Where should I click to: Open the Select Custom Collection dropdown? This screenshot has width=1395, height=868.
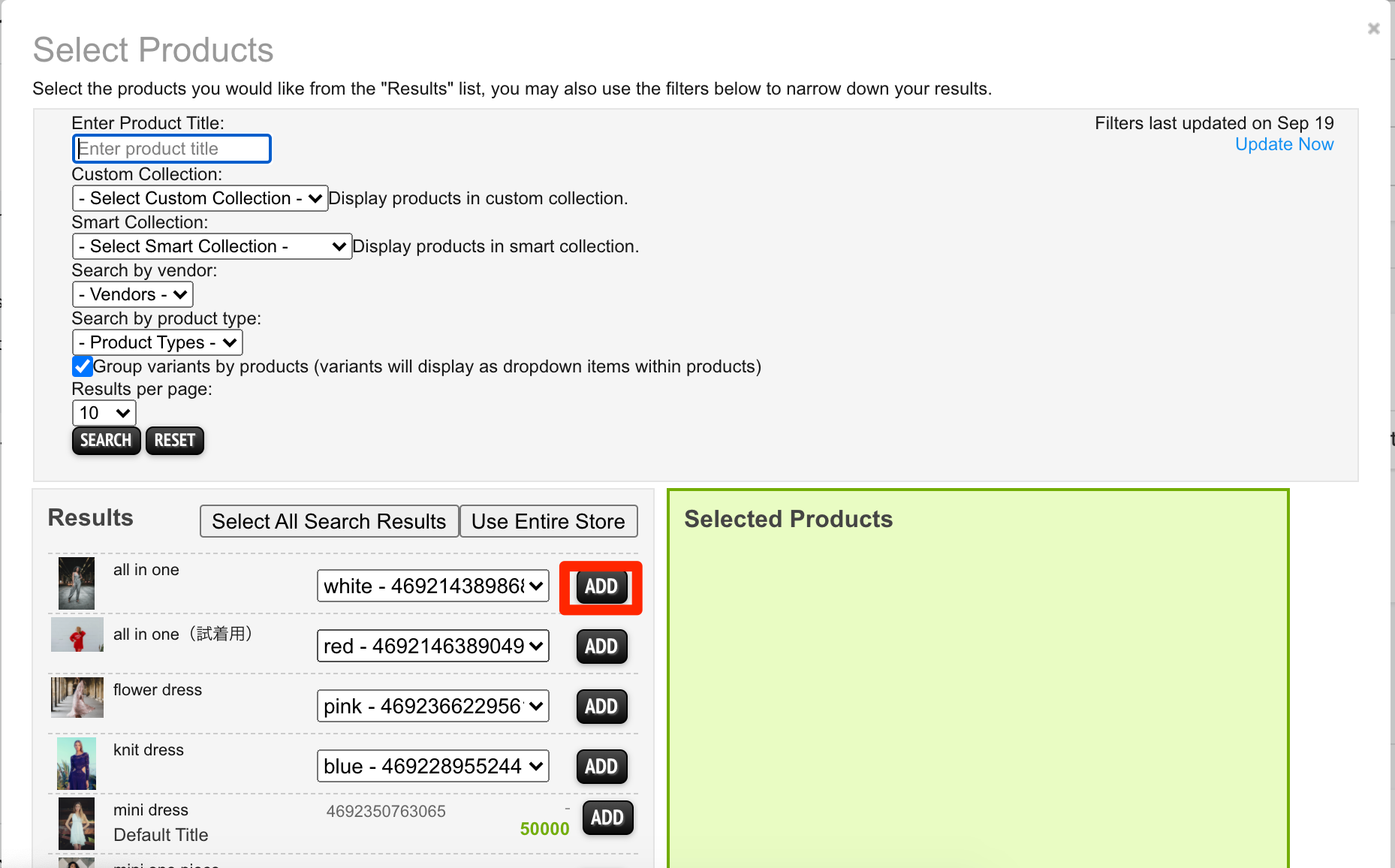[200, 198]
